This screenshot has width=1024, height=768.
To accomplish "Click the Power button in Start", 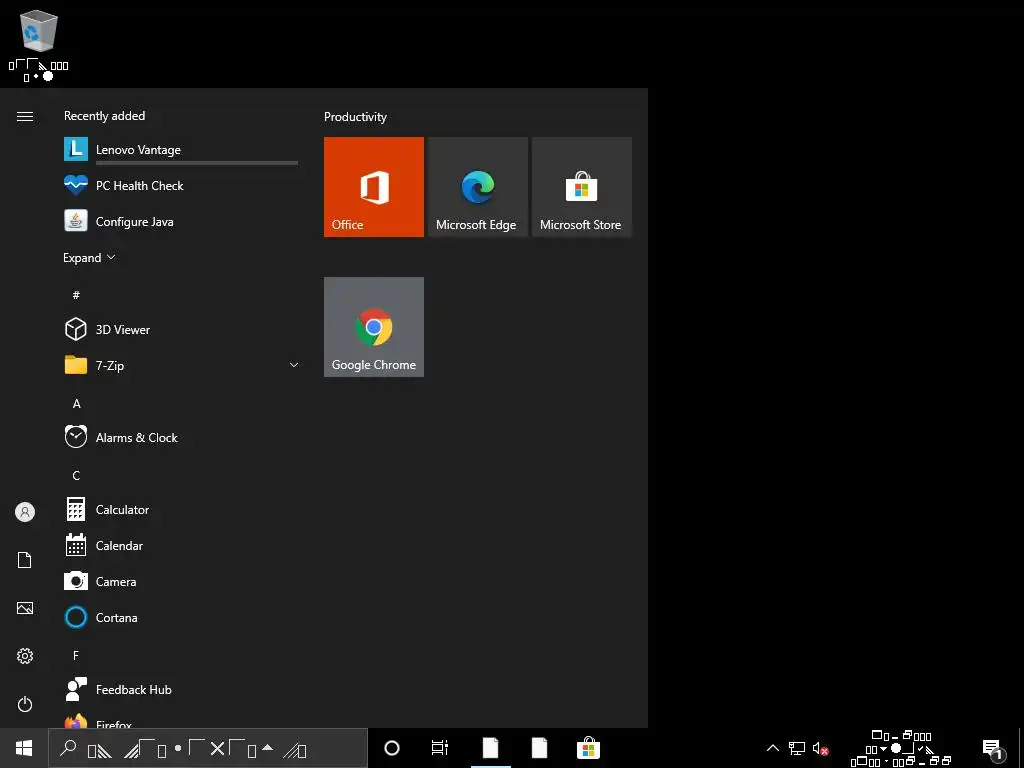I will [x=25, y=704].
